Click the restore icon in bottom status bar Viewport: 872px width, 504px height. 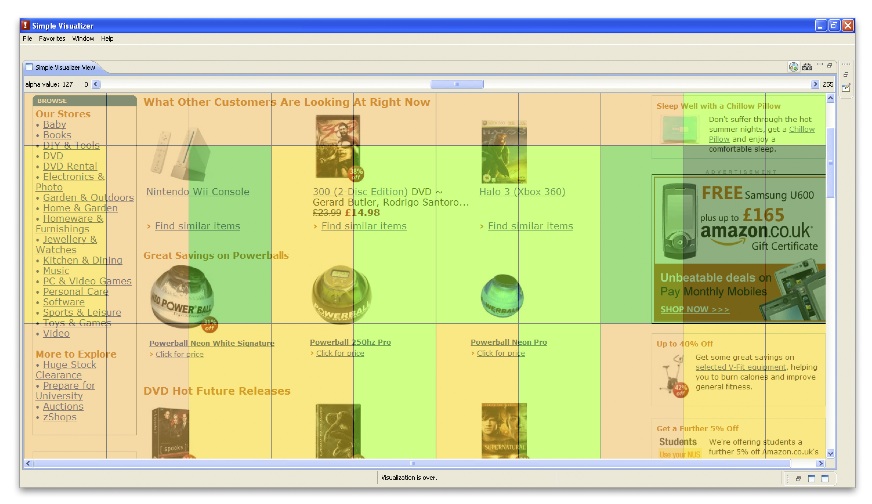click(798, 479)
